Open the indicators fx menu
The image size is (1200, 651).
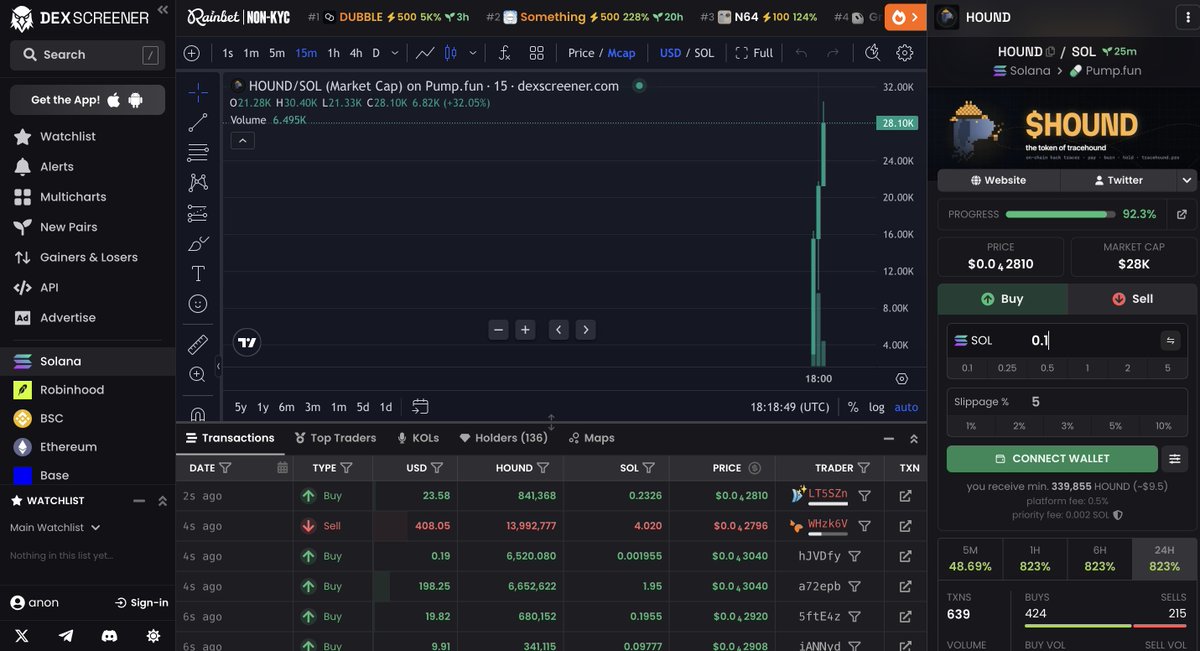coord(504,53)
